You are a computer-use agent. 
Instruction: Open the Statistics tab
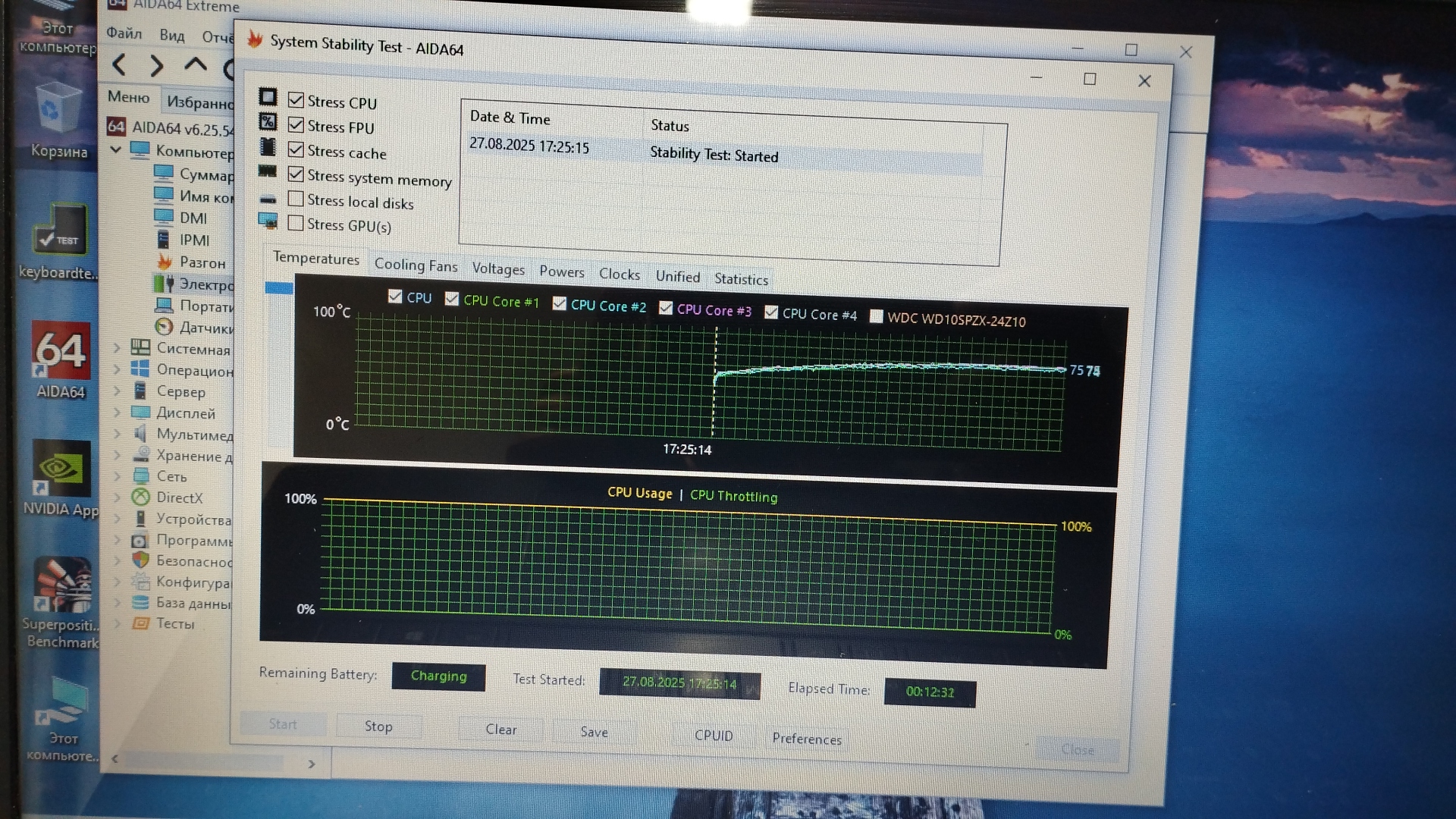click(741, 279)
